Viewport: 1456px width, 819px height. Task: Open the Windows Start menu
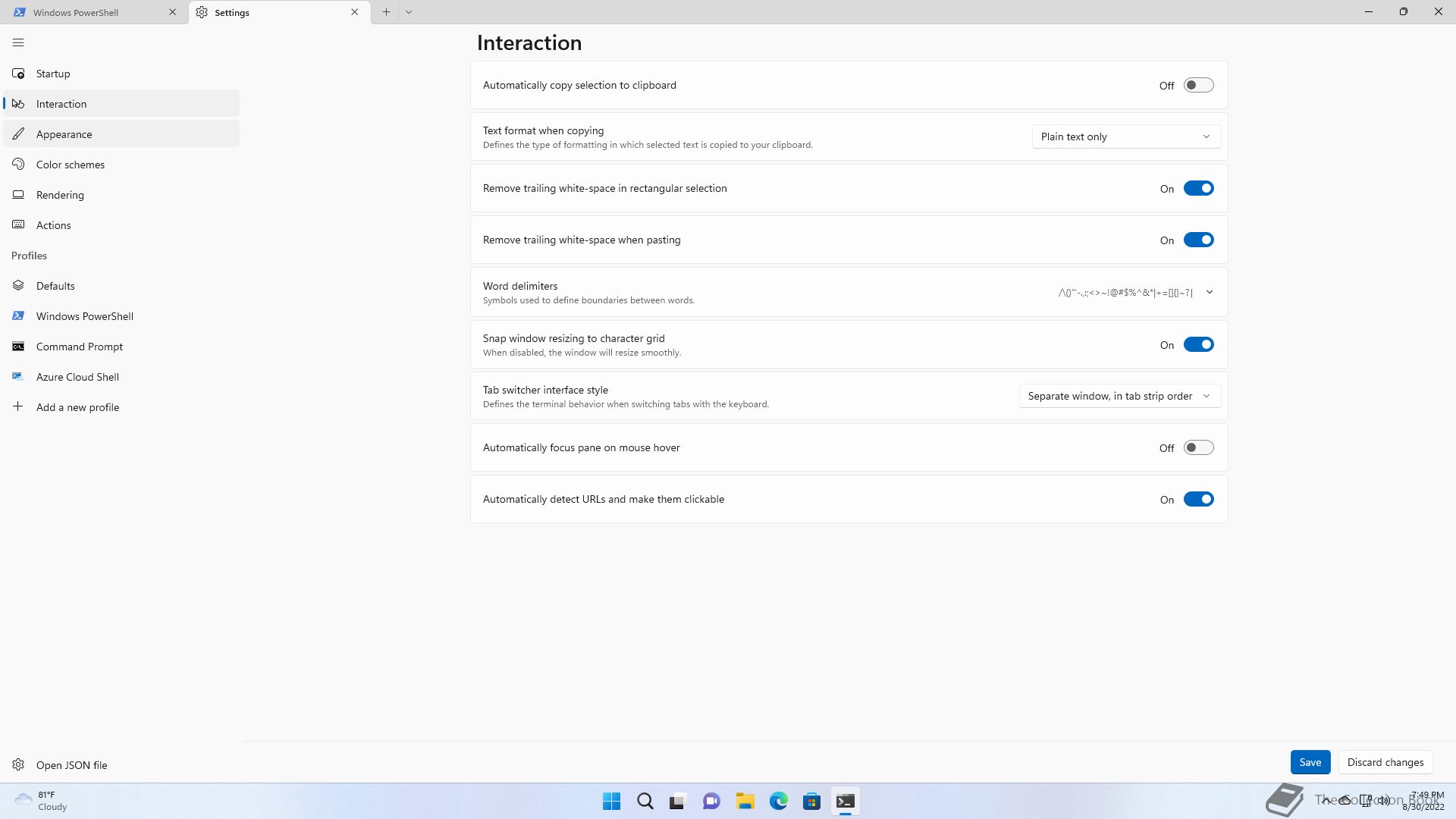point(611,802)
